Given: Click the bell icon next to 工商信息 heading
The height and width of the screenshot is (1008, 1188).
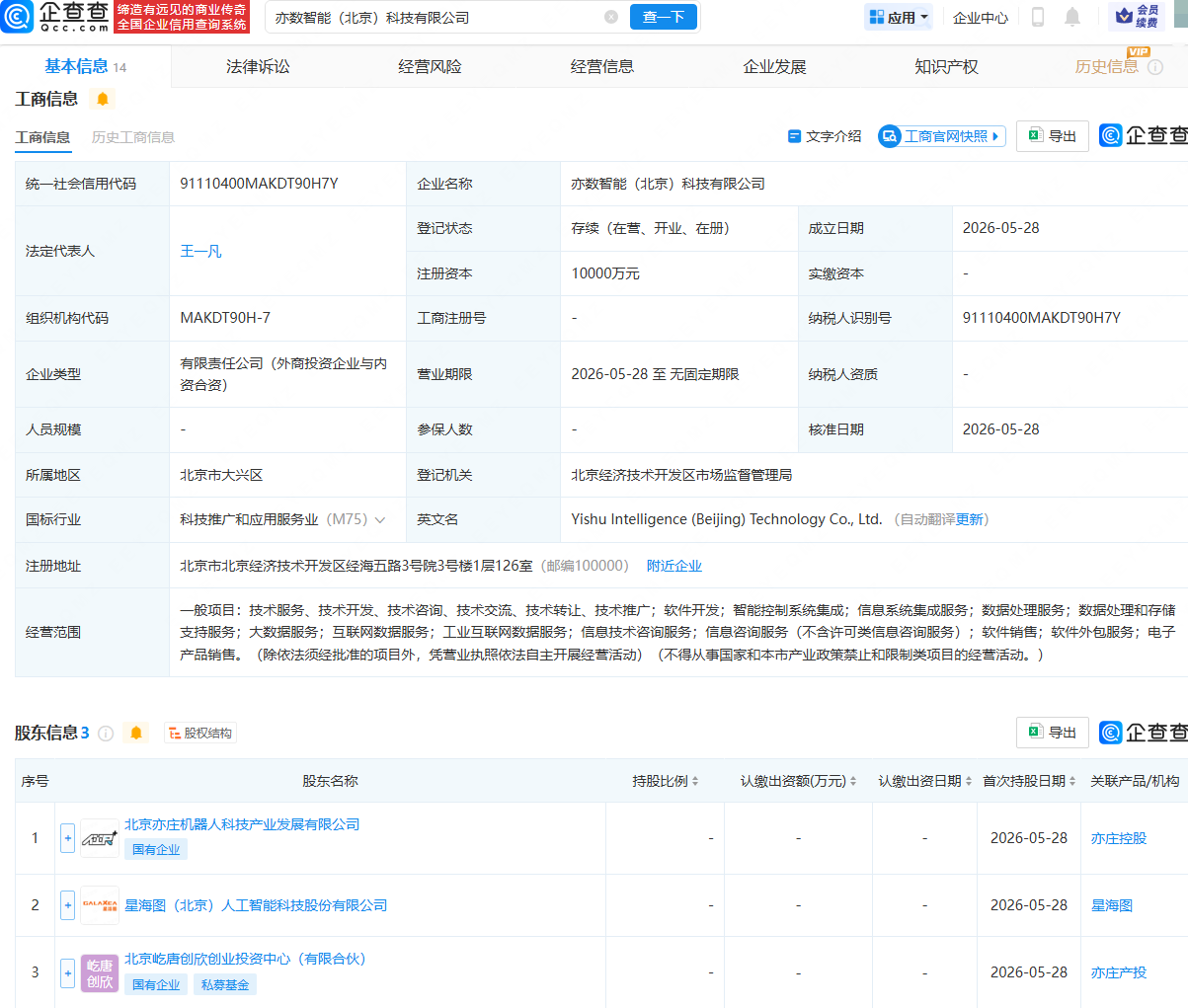Looking at the screenshot, I should tap(103, 99).
